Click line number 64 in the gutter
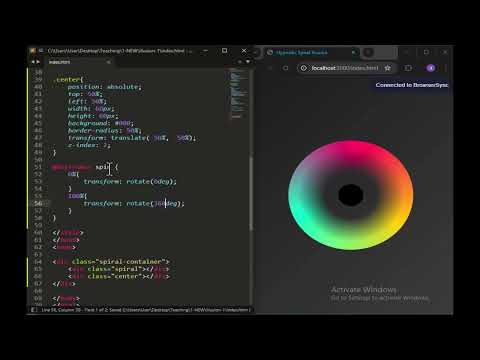 [38, 262]
